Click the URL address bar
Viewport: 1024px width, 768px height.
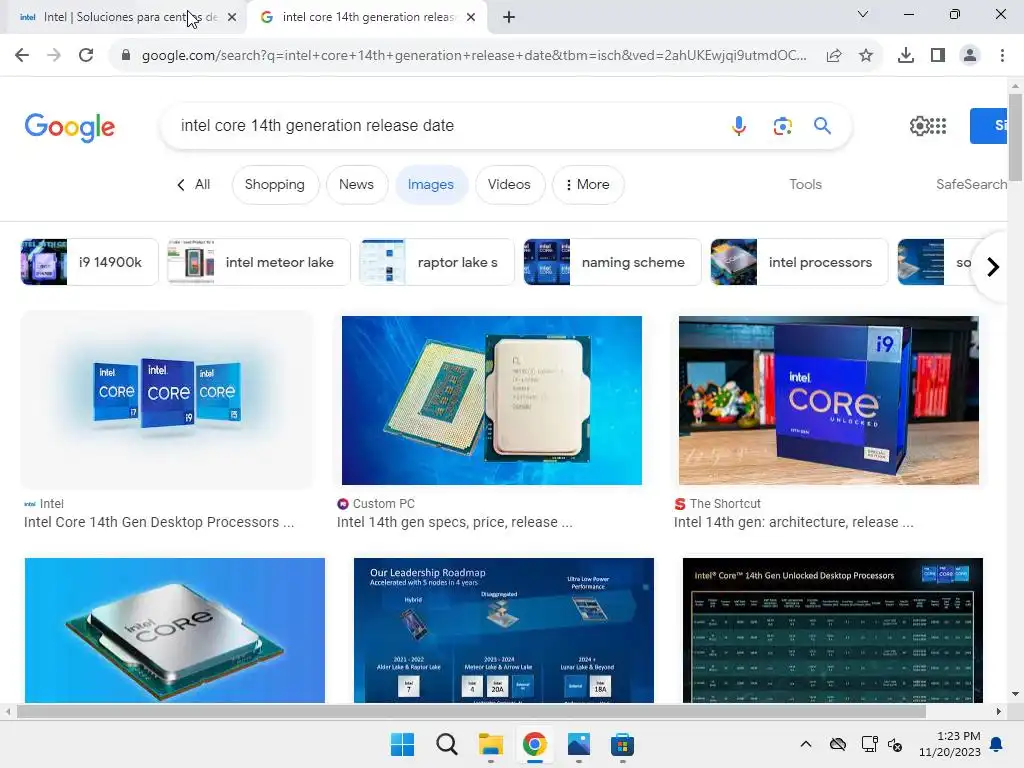coord(473,56)
